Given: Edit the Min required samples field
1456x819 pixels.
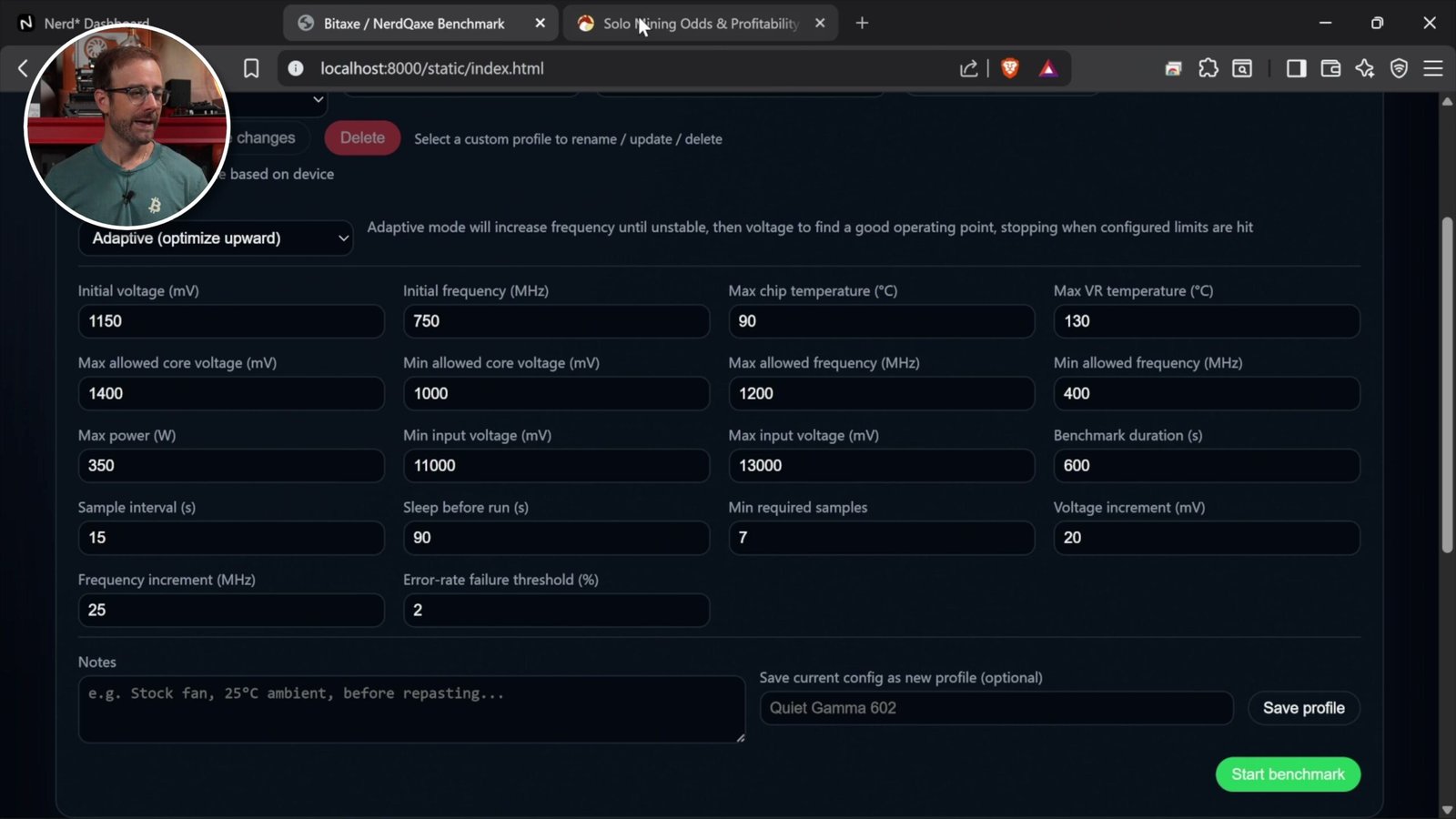Looking at the screenshot, I should 881,538.
